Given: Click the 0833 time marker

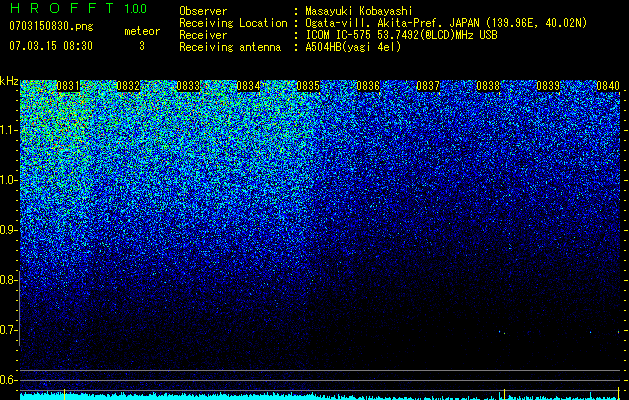Looking at the screenshot, I should tap(188, 86).
